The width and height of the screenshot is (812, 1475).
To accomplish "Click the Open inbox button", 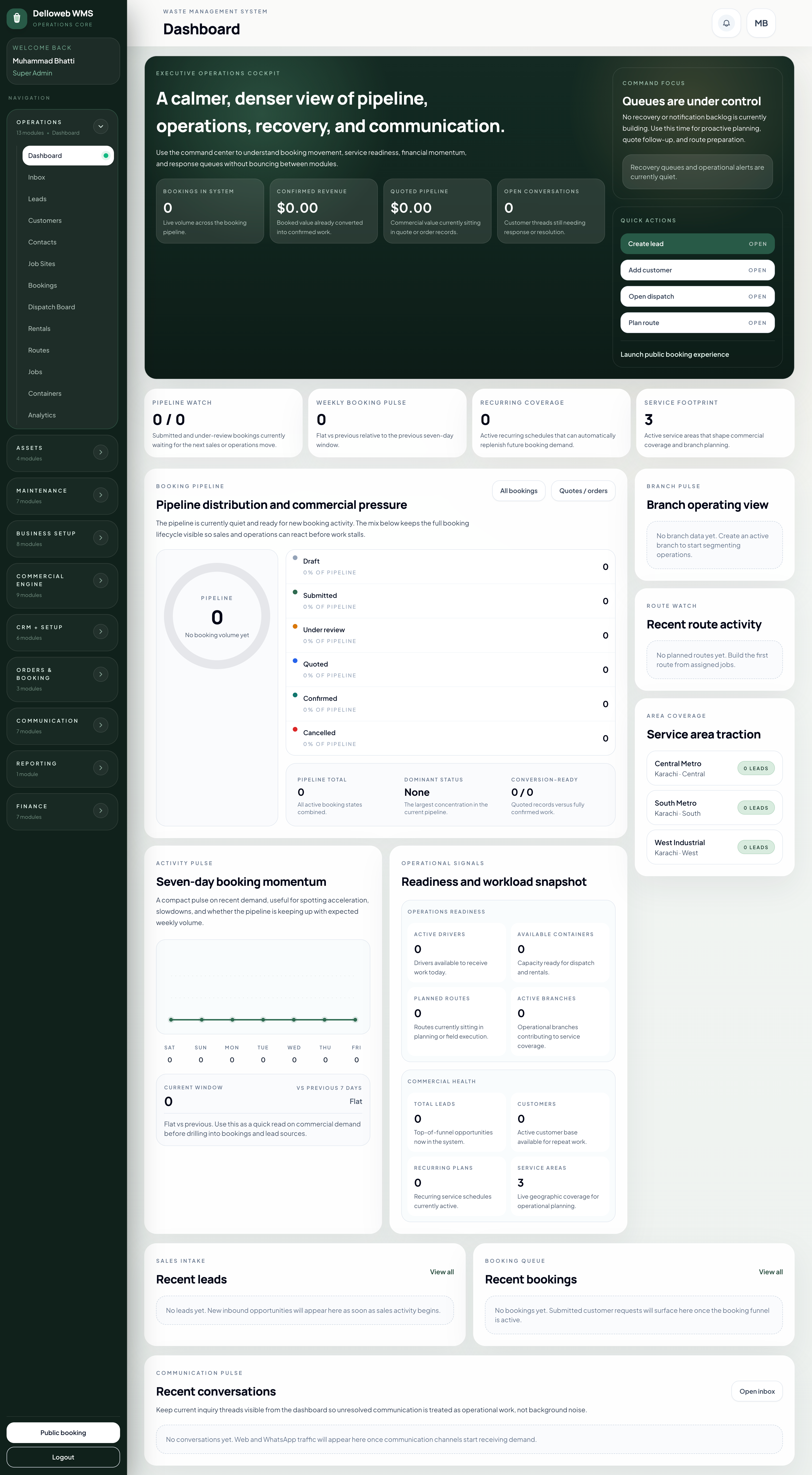I will point(757,1391).
